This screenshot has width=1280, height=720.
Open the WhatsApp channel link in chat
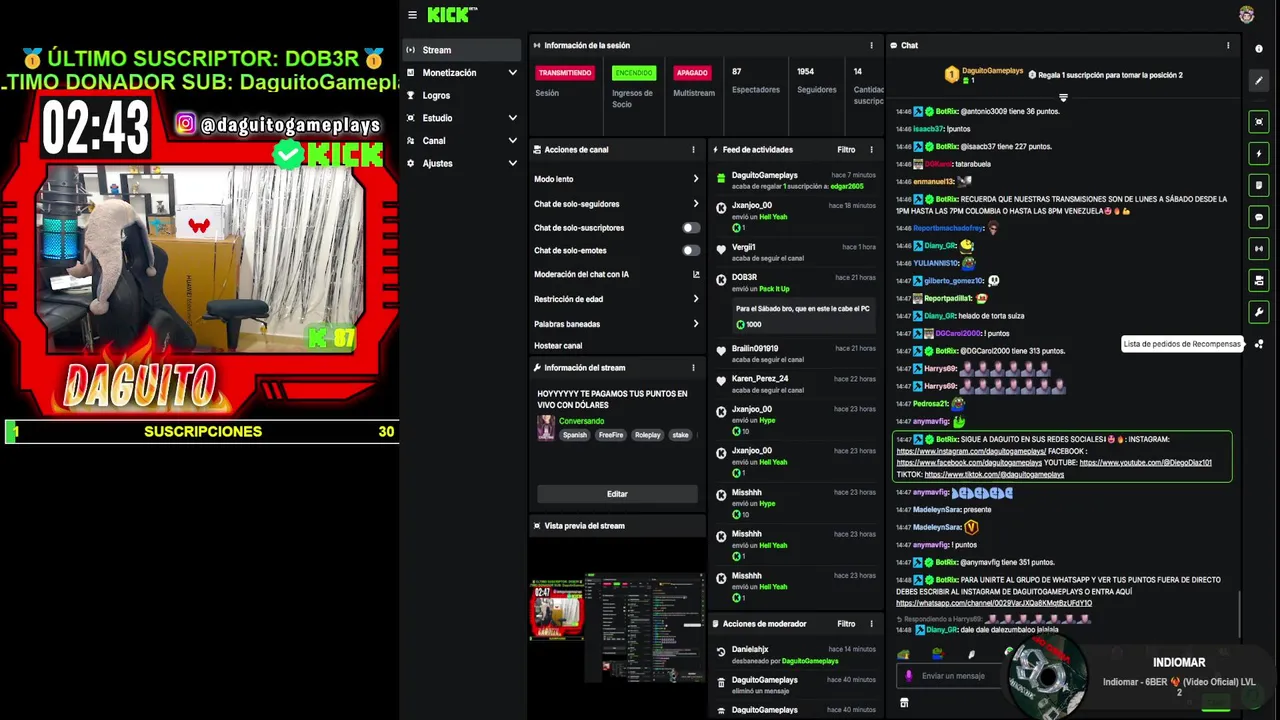coord(994,604)
